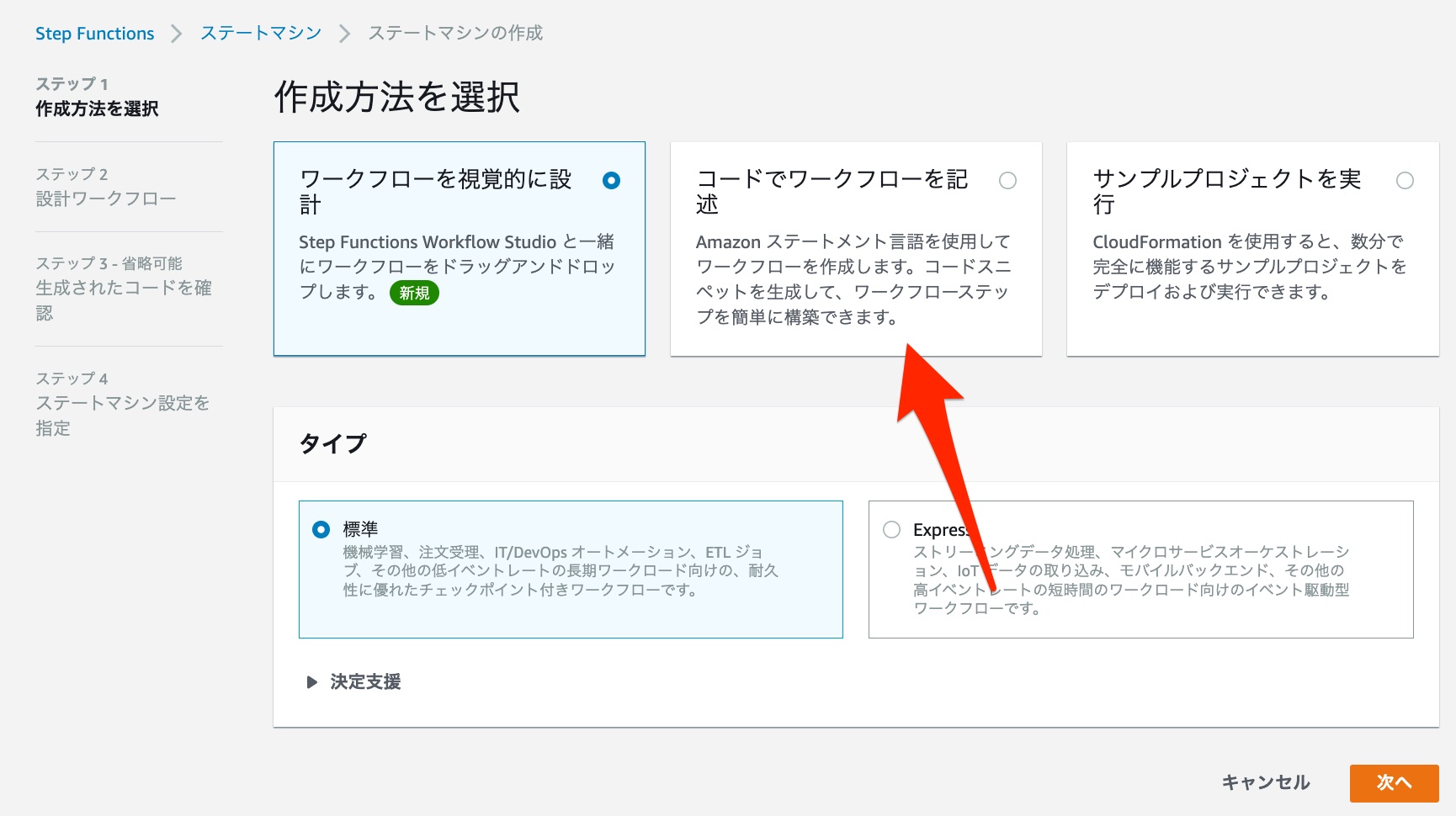Select the ワークフローを視覚的に設計 radio button
Screen dimensions: 1456x816
tap(612, 180)
